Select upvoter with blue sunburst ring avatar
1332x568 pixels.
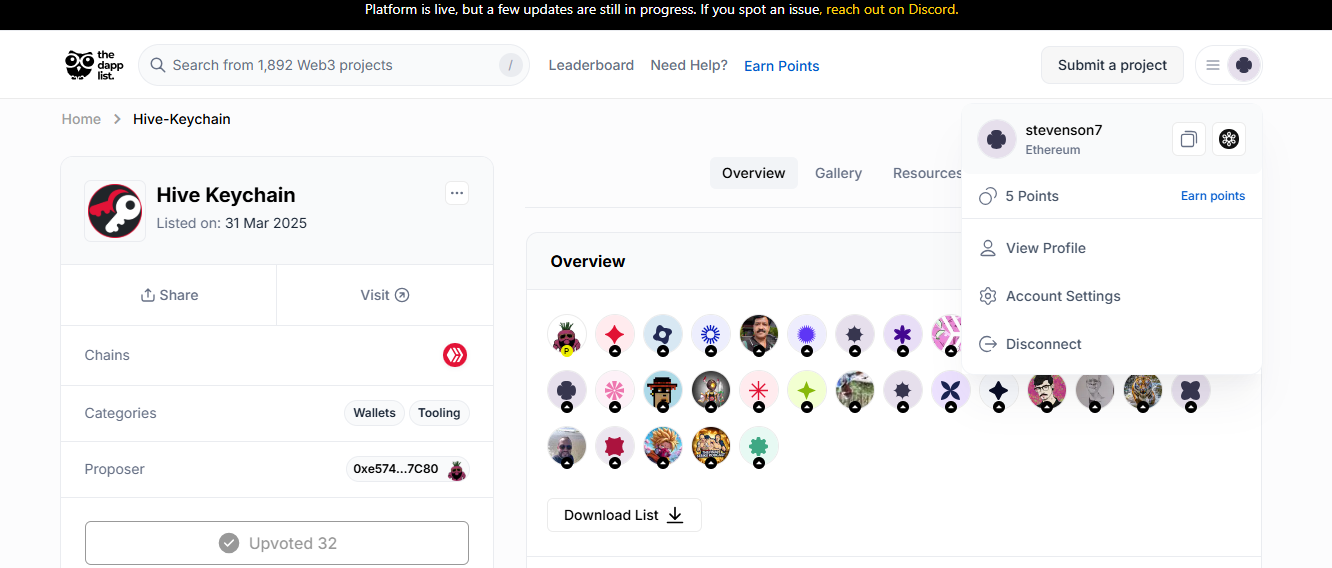(x=711, y=334)
